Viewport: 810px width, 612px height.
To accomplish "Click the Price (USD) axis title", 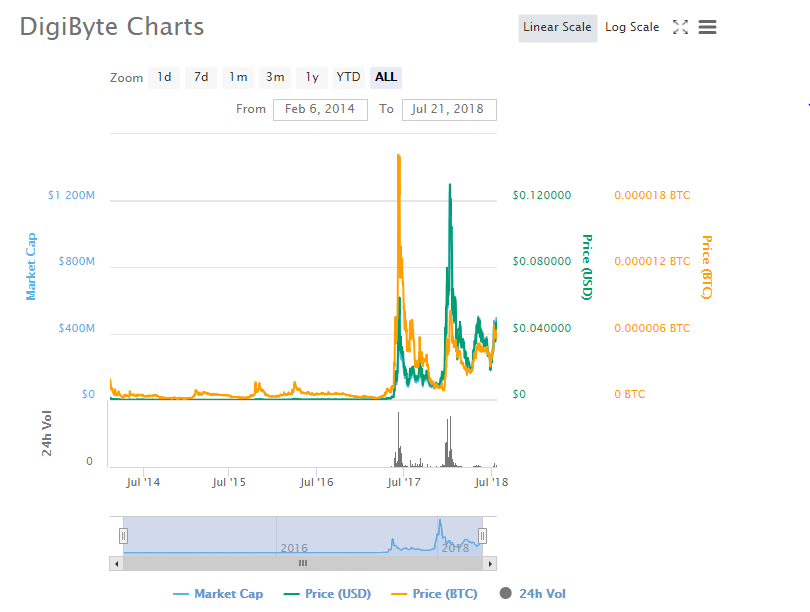I will tap(587, 267).
